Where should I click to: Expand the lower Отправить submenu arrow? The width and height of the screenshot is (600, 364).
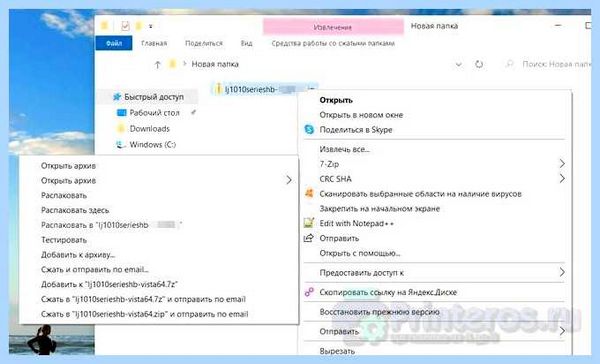click(562, 331)
